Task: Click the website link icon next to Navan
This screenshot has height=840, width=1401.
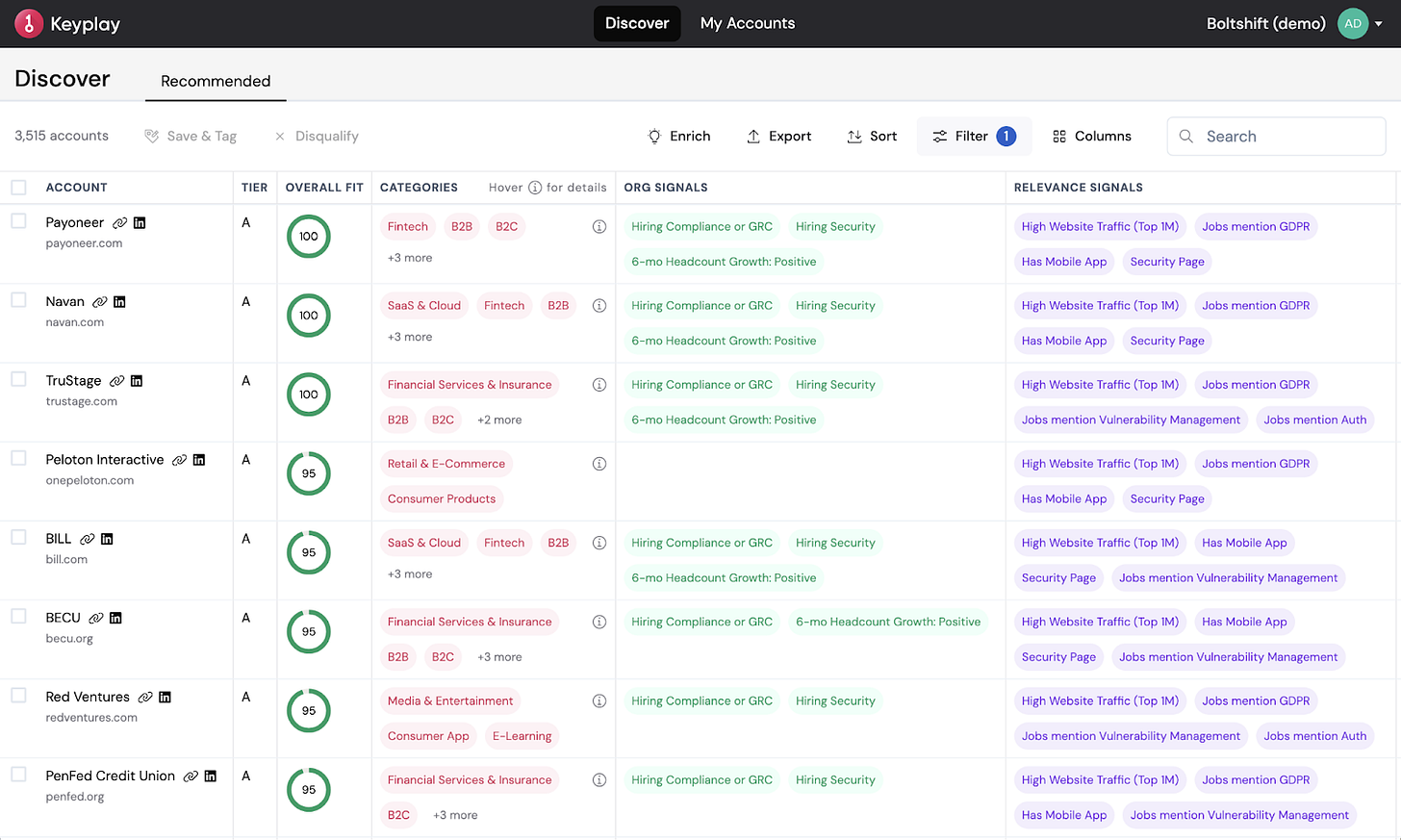Action: coord(99,301)
